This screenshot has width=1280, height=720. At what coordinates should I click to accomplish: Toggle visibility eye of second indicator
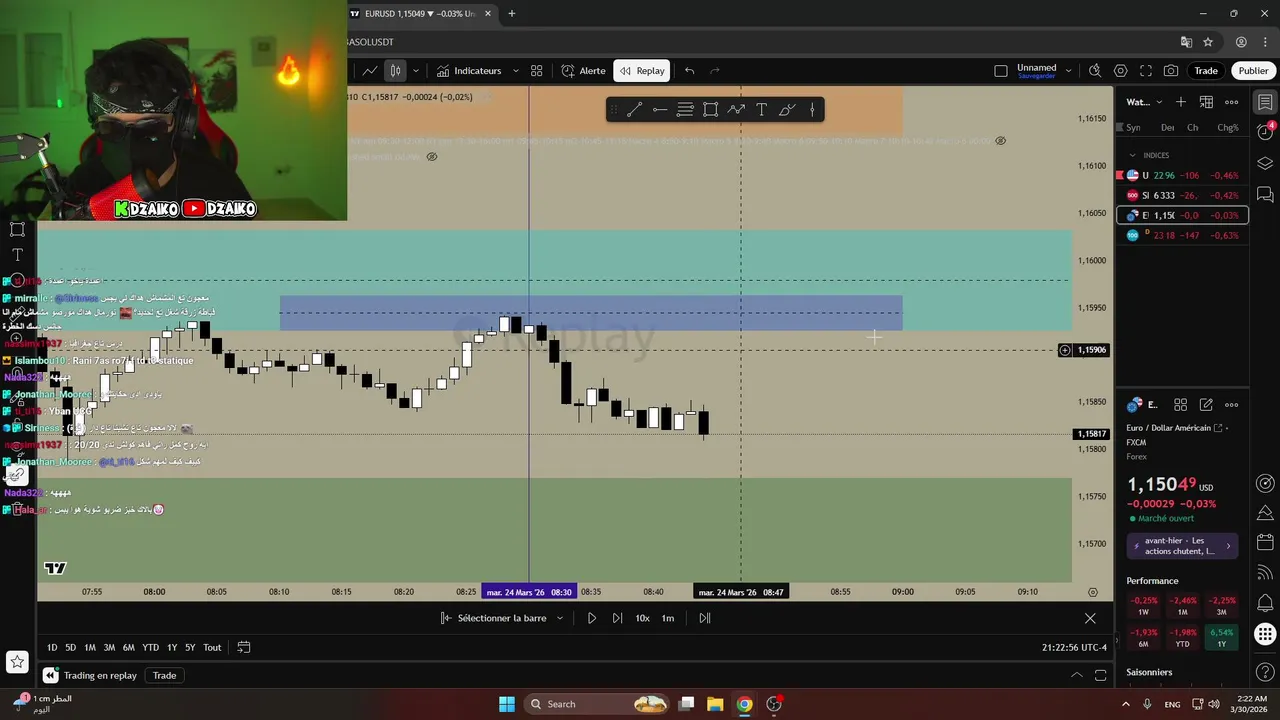pos(432,157)
